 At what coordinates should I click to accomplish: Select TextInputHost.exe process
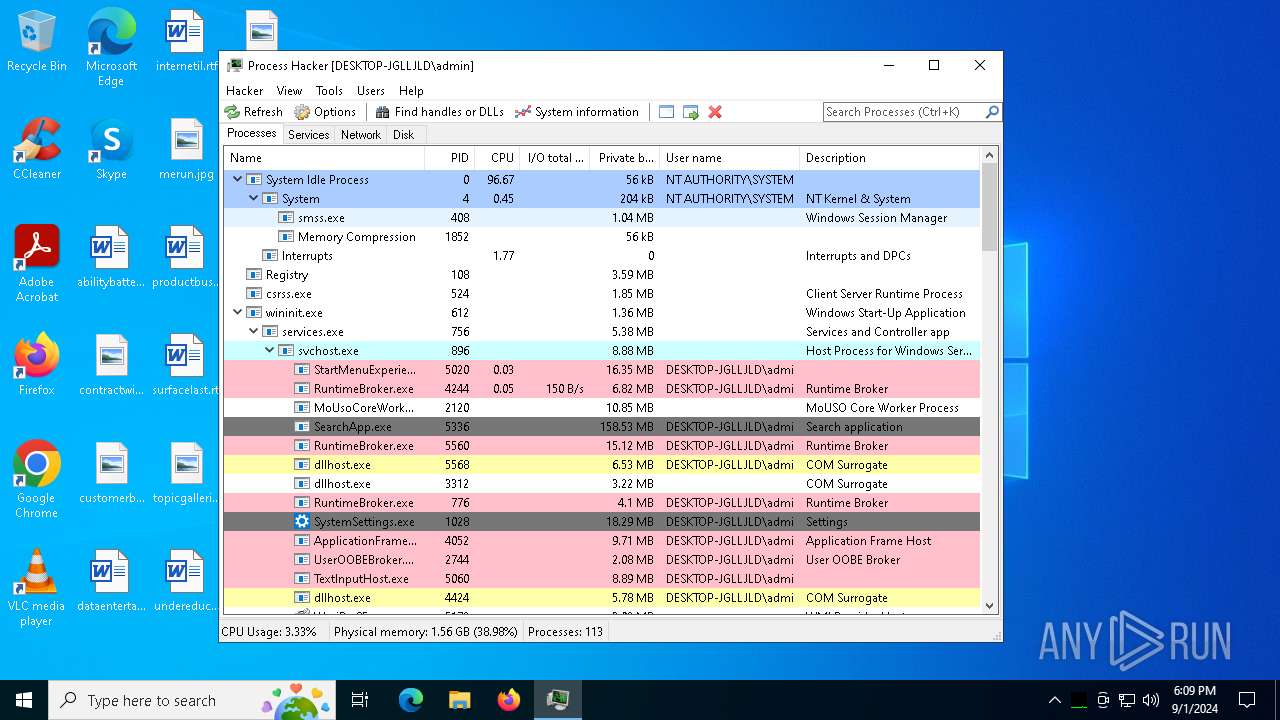pyautogui.click(x=602, y=579)
